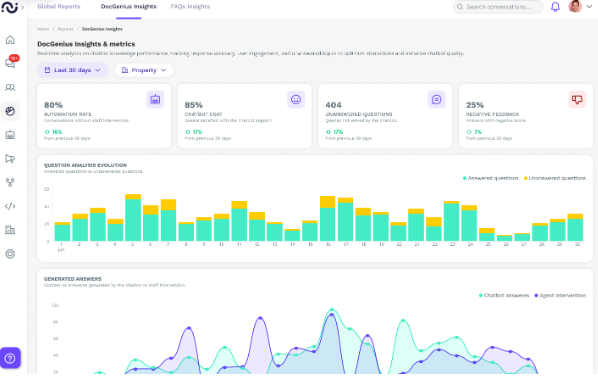
Task: Toggle Agent intervention legend series
Action: tap(560, 295)
